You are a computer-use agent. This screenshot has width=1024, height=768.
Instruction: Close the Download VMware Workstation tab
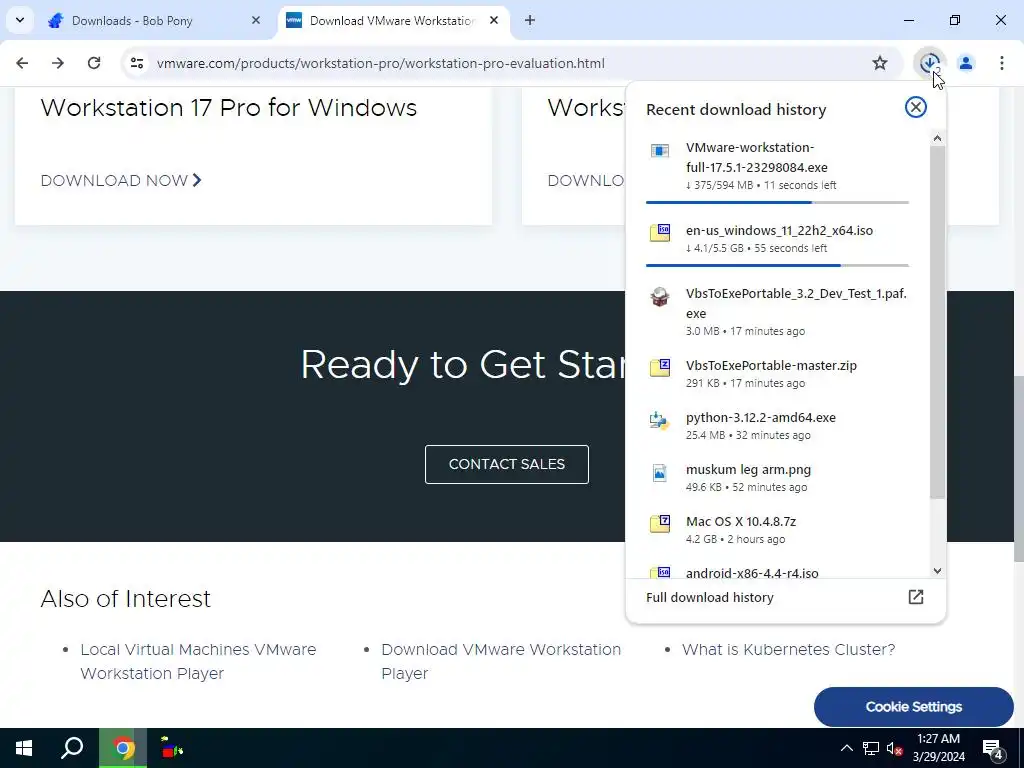pyautogui.click(x=494, y=20)
